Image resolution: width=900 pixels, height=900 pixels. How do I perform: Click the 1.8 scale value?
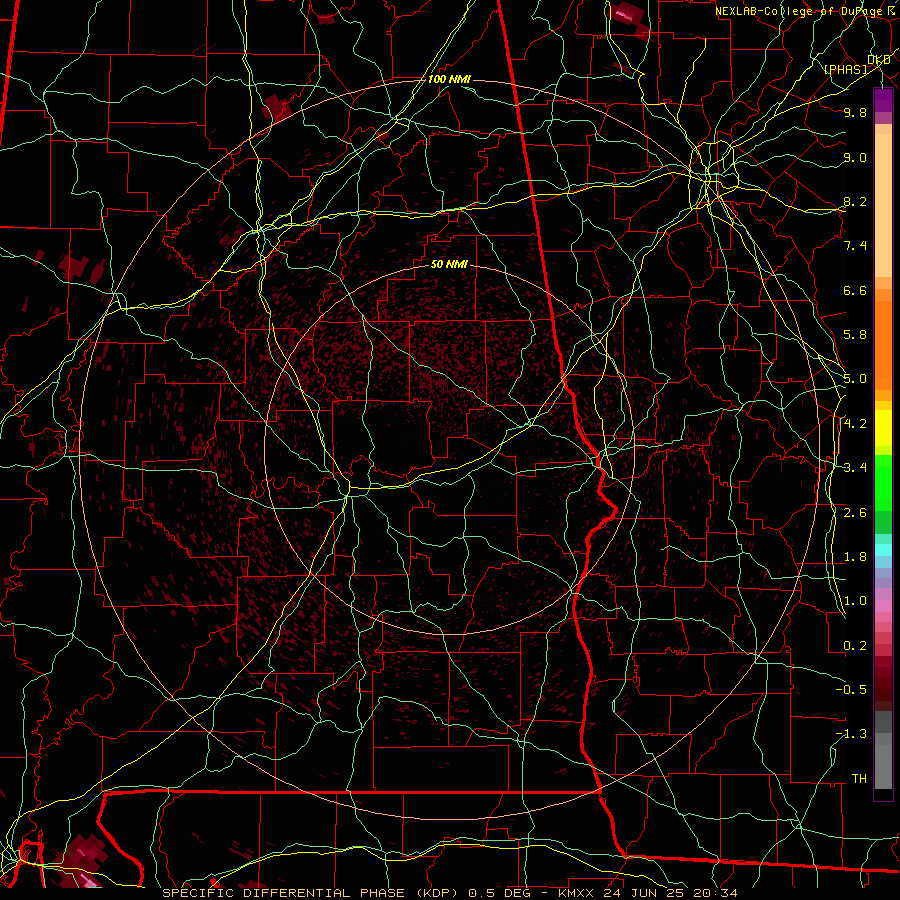tap(855, 557)
